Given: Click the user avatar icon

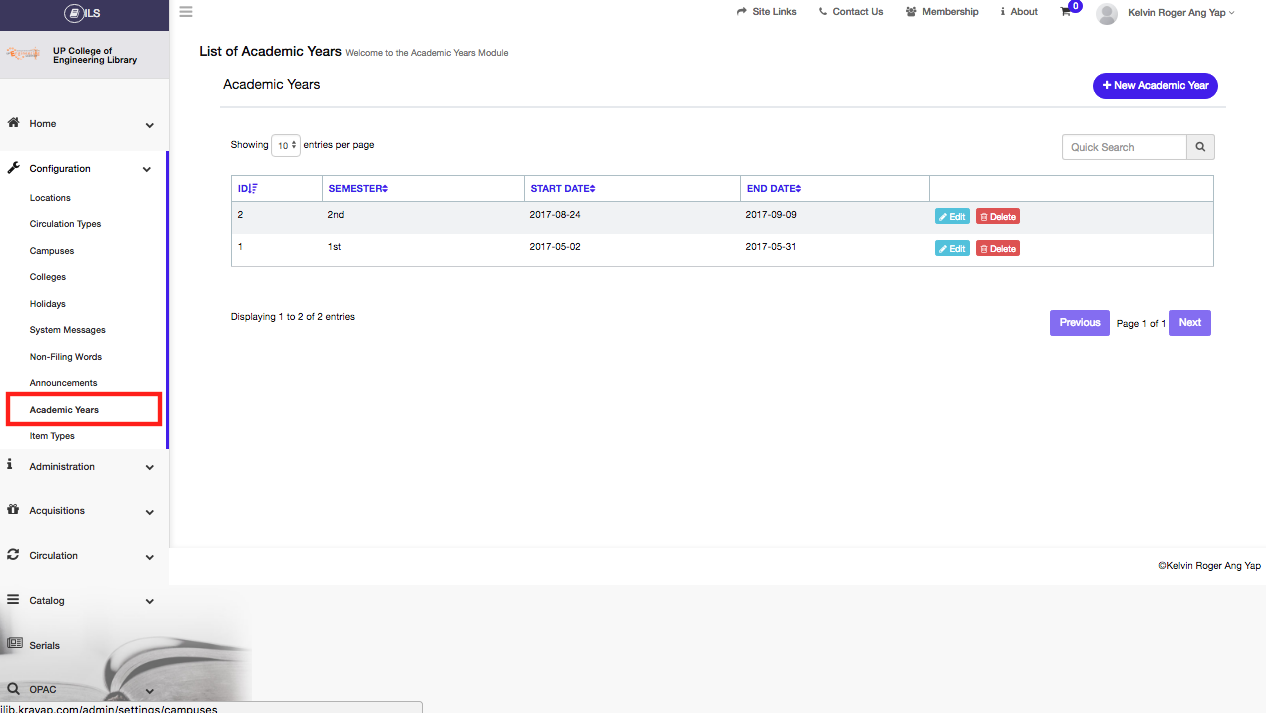Looking at the screenshot, I should point(1106,13).
